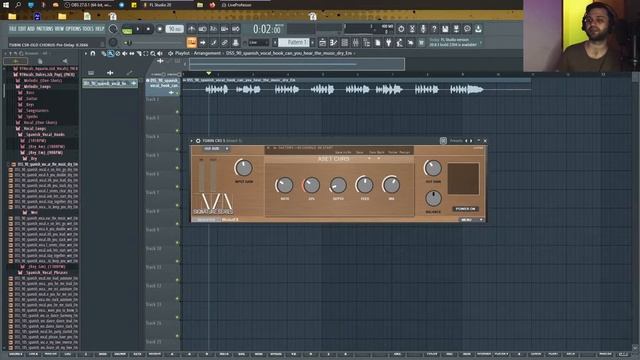Open the plugin window options arrow
Screen dimensions: 640x360
[x=191, y=141]
